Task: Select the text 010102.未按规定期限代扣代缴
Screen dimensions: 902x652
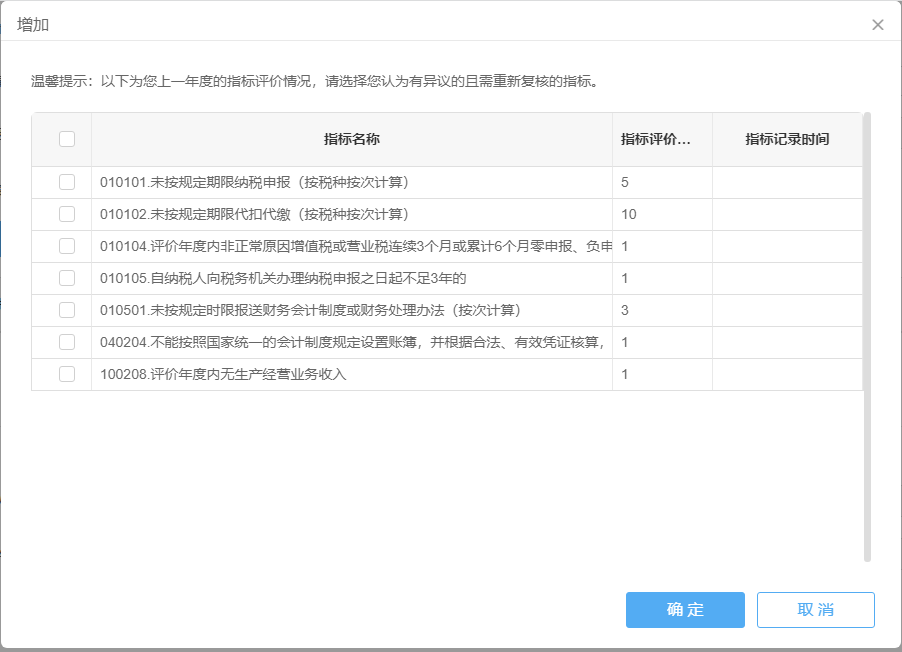Action: point(195,215)
